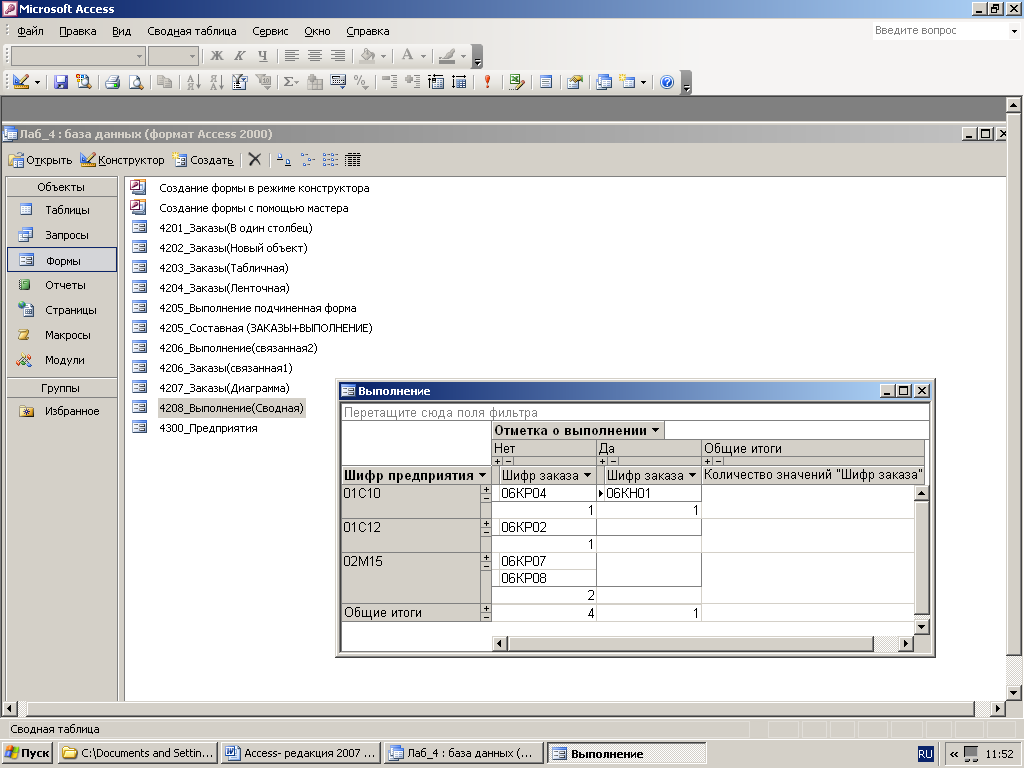The width and height of the screenshot is (1024, 768).
Task: Click the Пуск Start button
Action: pyautogui.click(x=27, y=753)
